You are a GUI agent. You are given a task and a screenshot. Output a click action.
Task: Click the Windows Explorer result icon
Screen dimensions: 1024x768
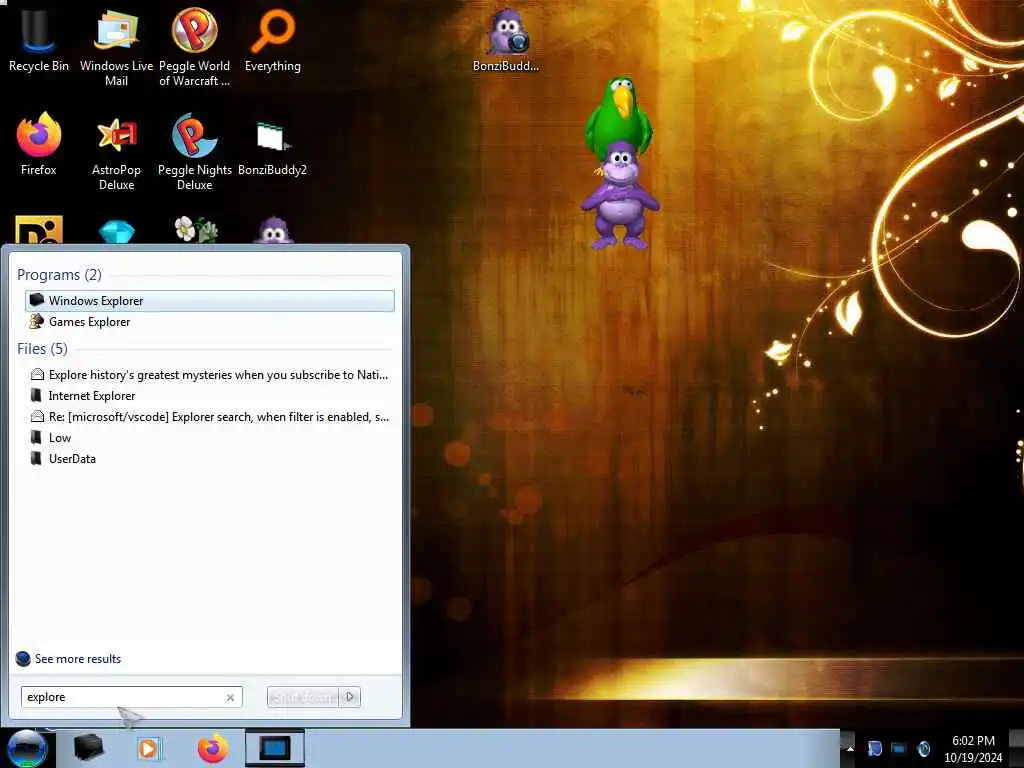tap(37, 300)
